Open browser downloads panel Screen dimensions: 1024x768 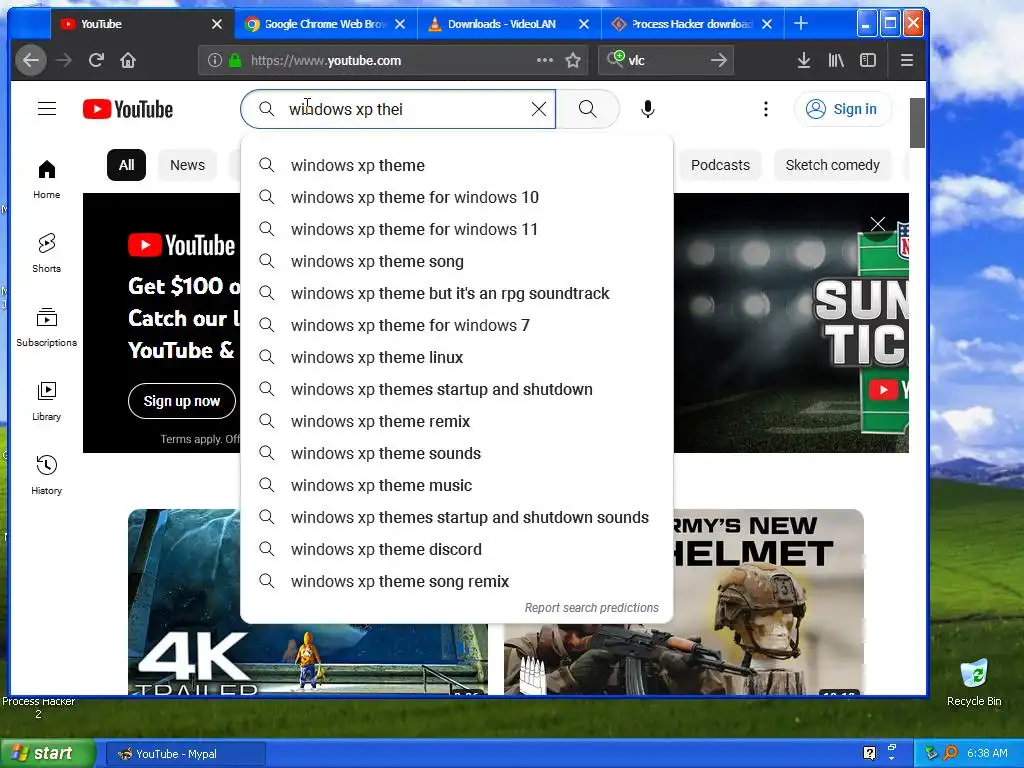click(804, 61)
